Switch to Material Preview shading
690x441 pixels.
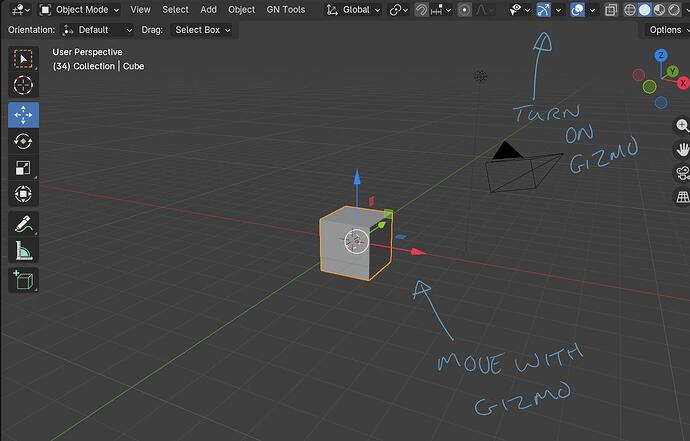coord(659,10)
